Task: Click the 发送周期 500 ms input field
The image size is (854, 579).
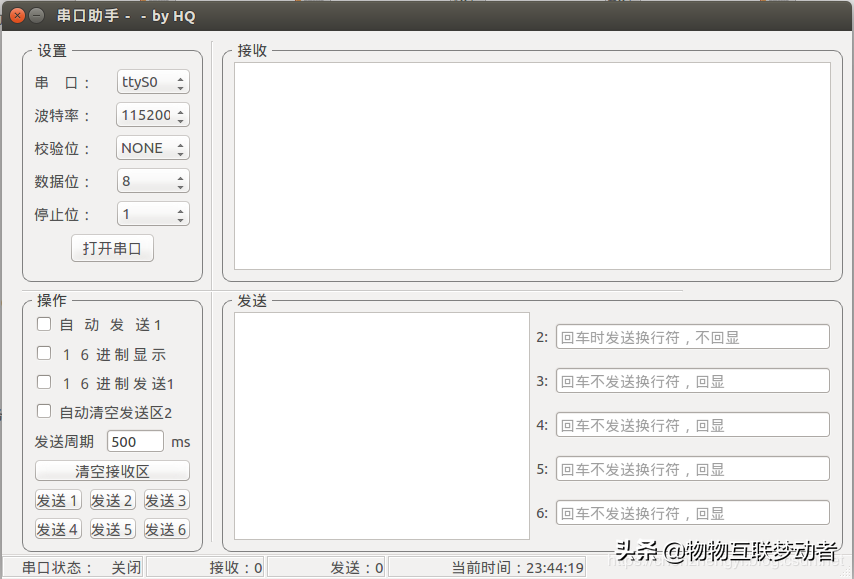Action: [135, 441]
